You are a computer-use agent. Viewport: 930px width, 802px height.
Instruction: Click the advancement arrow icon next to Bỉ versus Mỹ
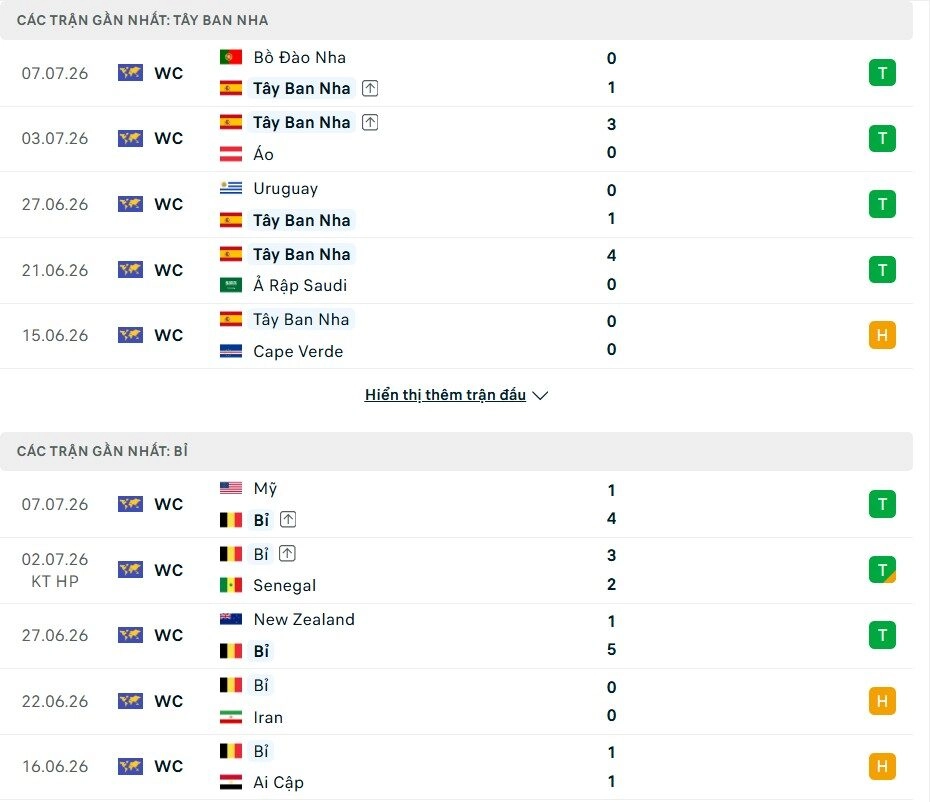click(x=288, y=520)
